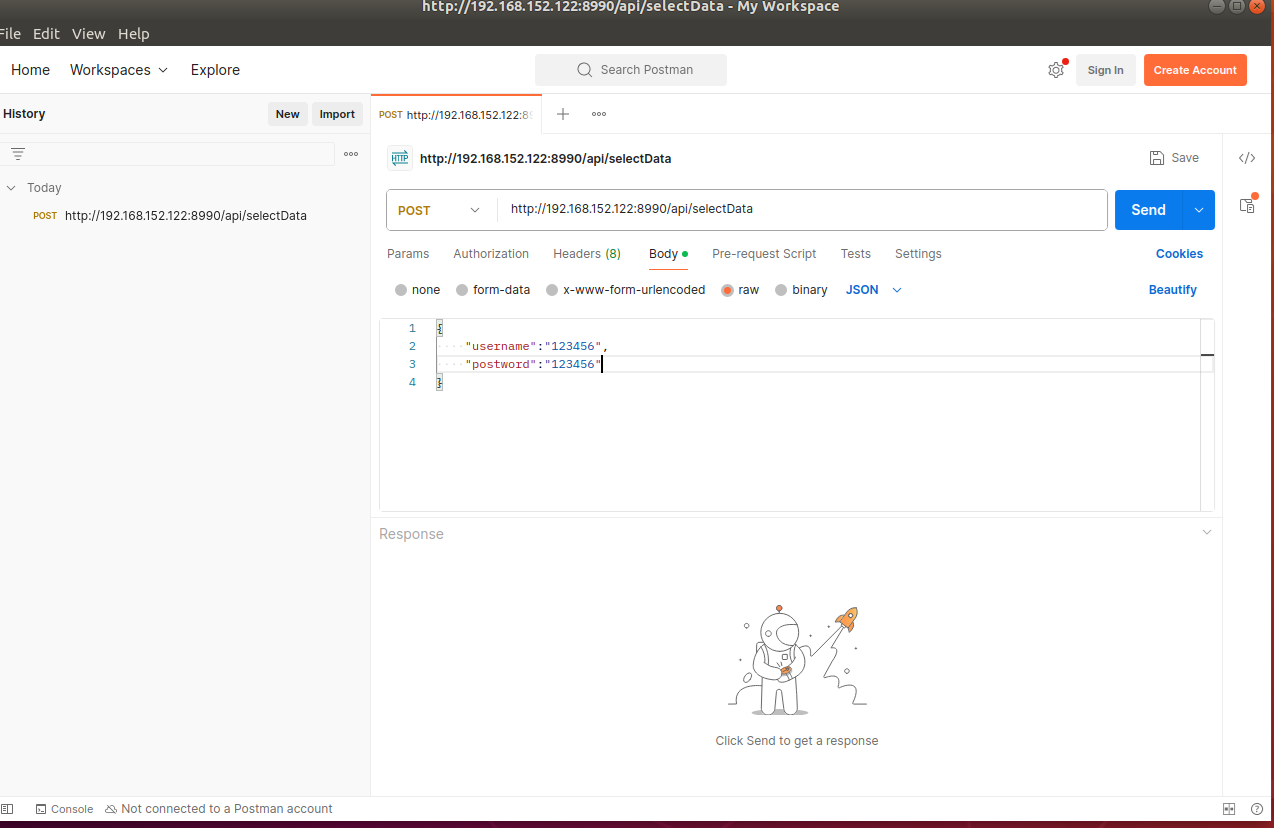This screenshot has width=1274, height=828.
Task: Expand the Workspaces menu
Action: coord(119,70)
